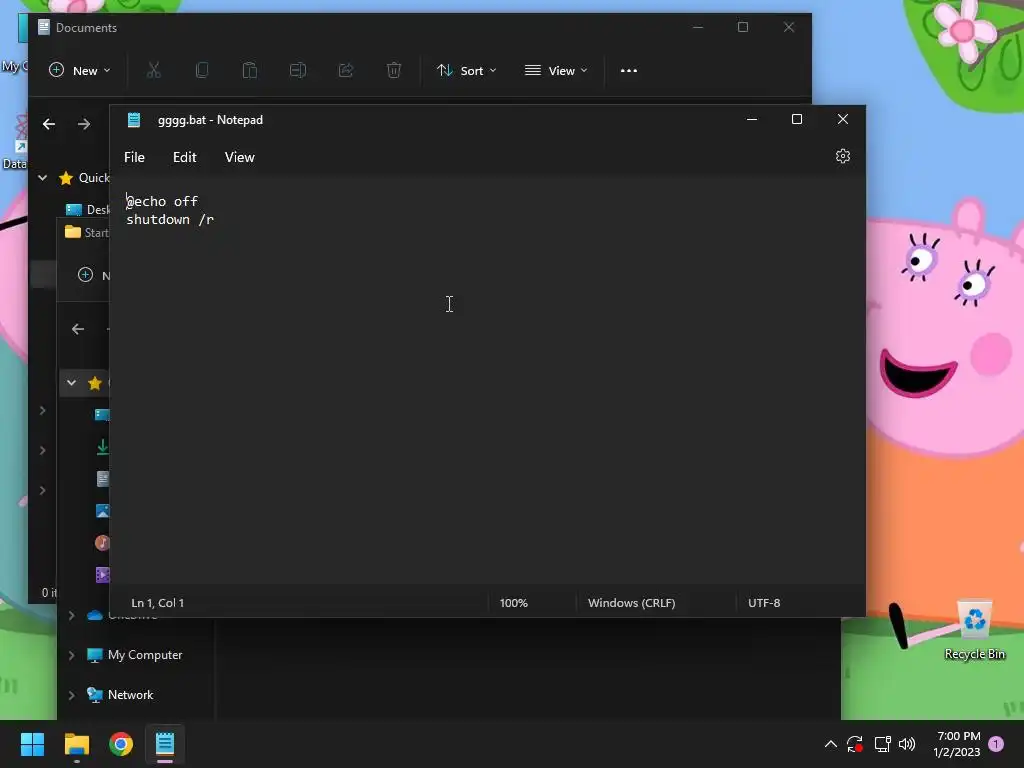Viewport: 1024px width, 768px height.
Task: Open the Windows Start menu
Action: (x=33, y=744)
